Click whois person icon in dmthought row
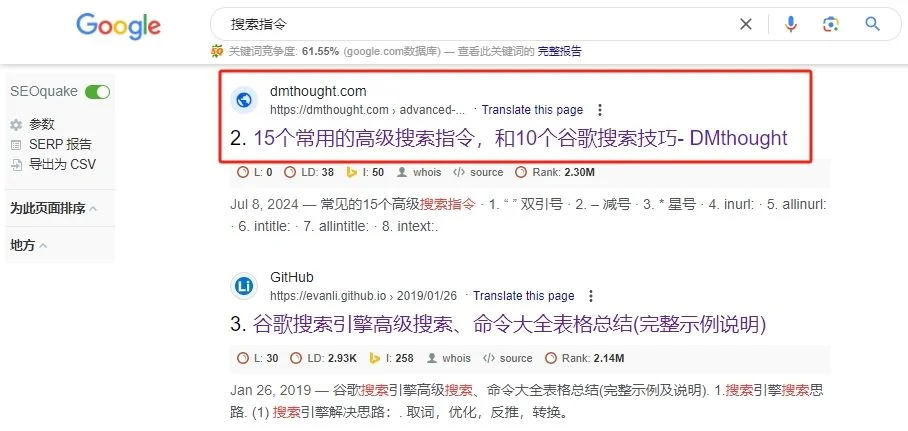 401,172
